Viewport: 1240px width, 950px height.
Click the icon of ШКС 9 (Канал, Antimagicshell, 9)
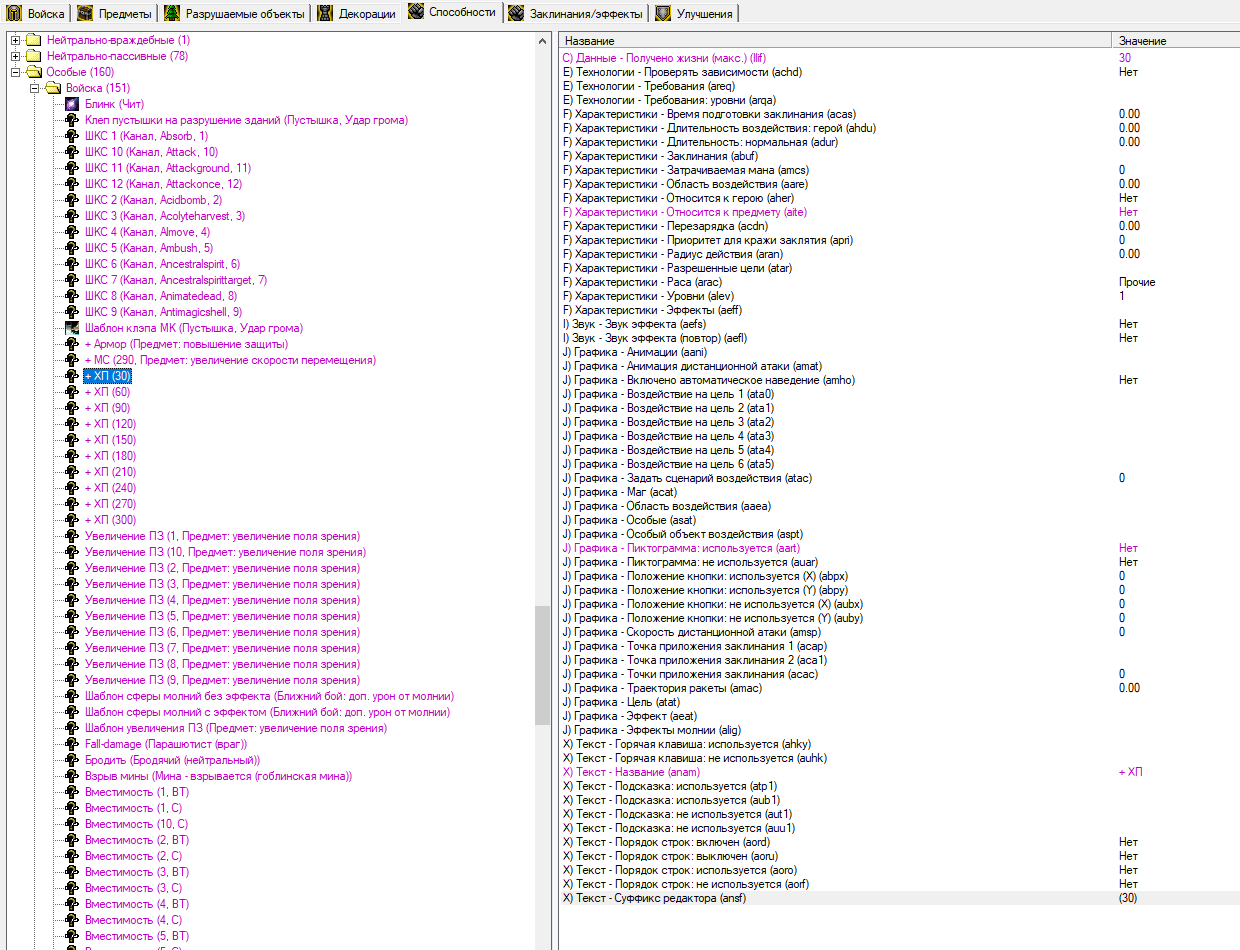(x=72, y=312)
